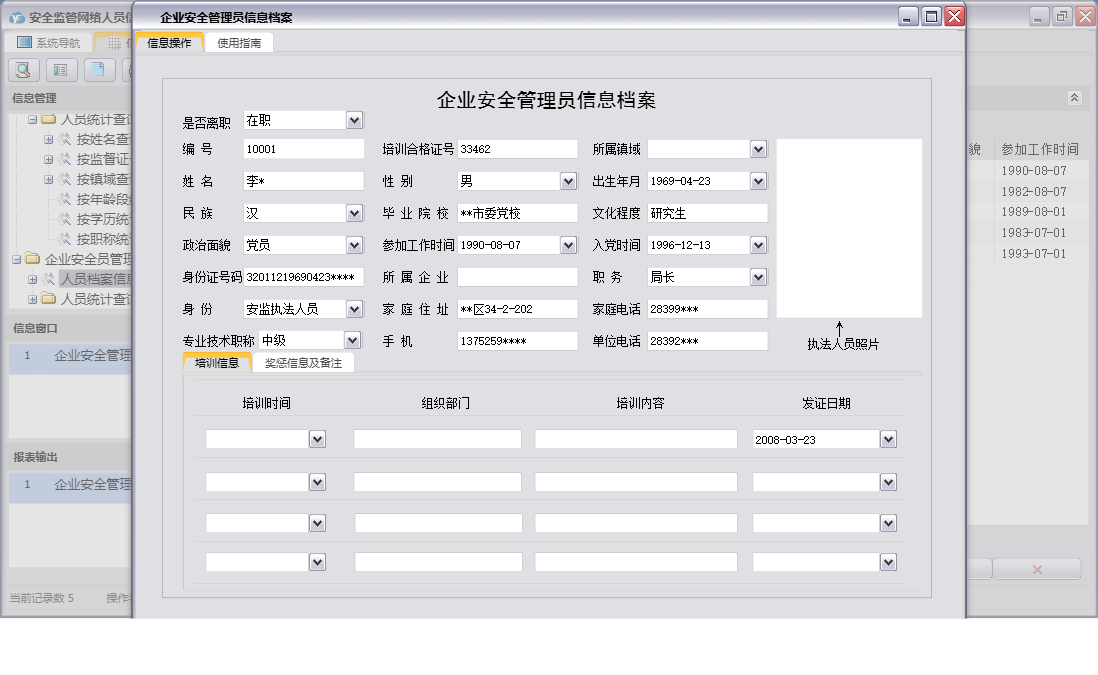This screenshot has width=1098, height=675.
Task: Open the 民族 dropdown showing 汉
Action: [x=352, y=212]
